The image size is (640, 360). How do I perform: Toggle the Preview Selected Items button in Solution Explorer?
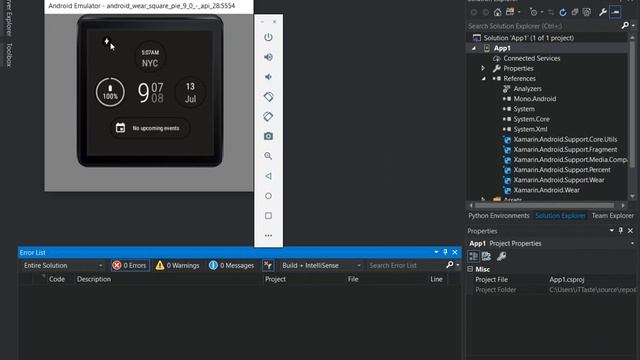615,12
